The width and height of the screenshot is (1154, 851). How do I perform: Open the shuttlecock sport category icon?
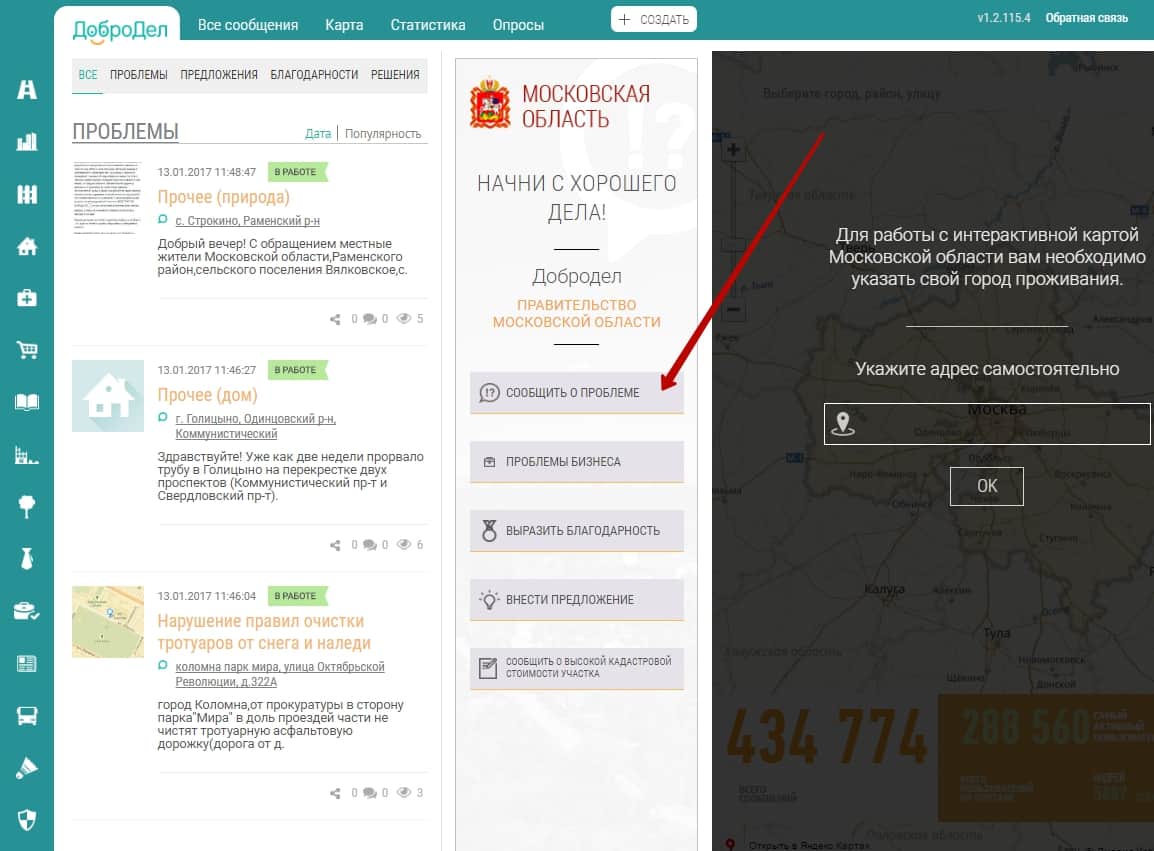26,768
